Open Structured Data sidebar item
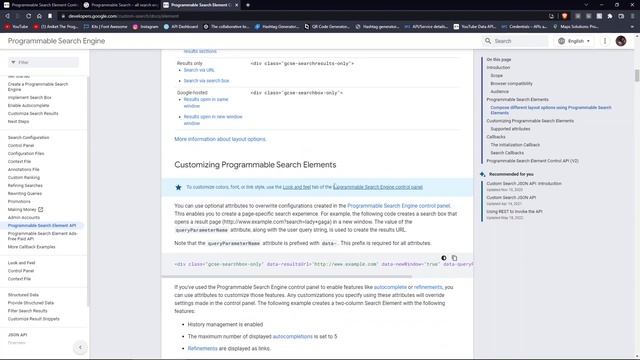The image size is (640, 360). coord(23,295)
